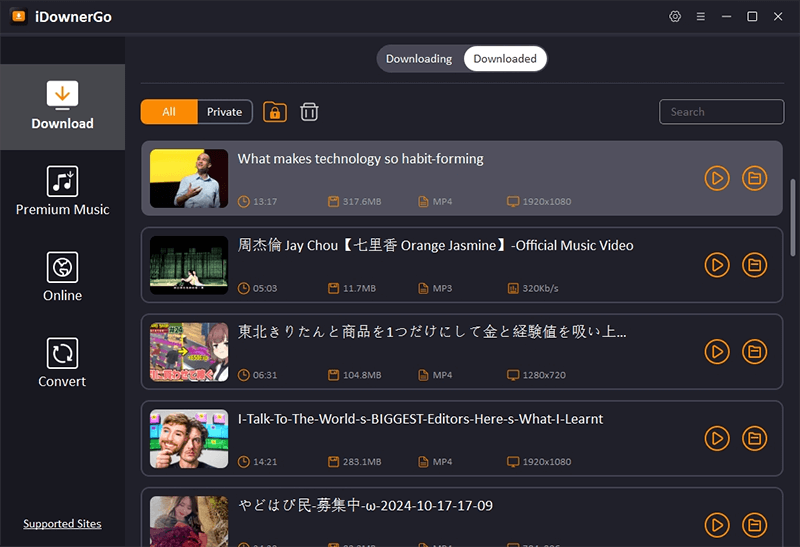Switch to the Downloading tab
Viewport: 800px width, 547px height.
419,59
